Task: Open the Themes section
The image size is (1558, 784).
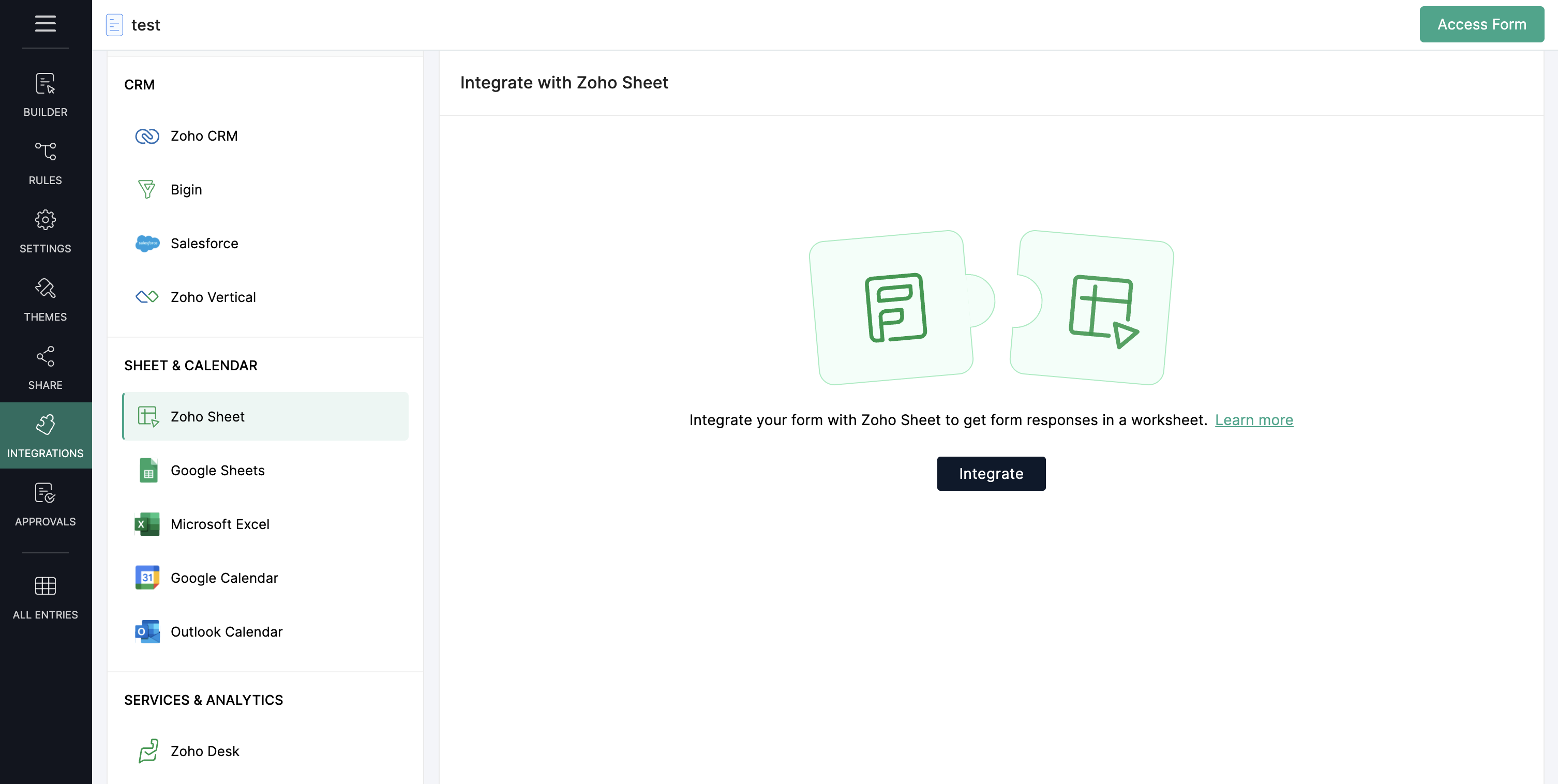Action: [x=46, y=299]
